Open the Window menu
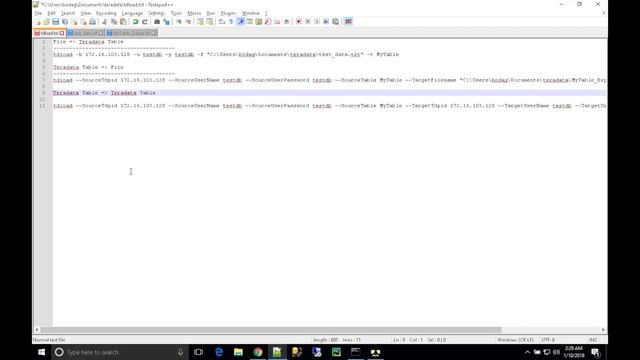640x360 pixels. pyautogui.click(x=250, y=13)
